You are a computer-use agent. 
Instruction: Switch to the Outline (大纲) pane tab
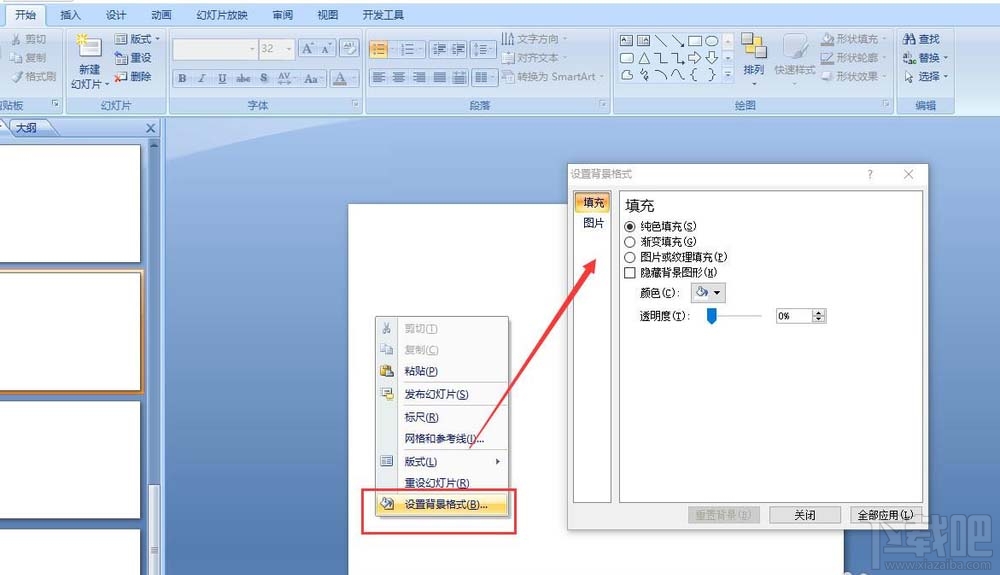click(27, 128)
